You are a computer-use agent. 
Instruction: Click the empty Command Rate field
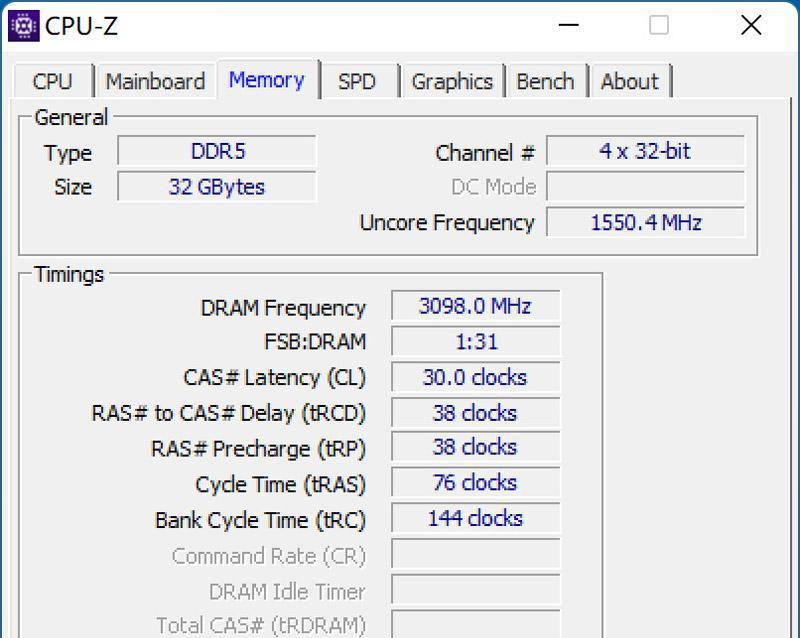point(476,554)
